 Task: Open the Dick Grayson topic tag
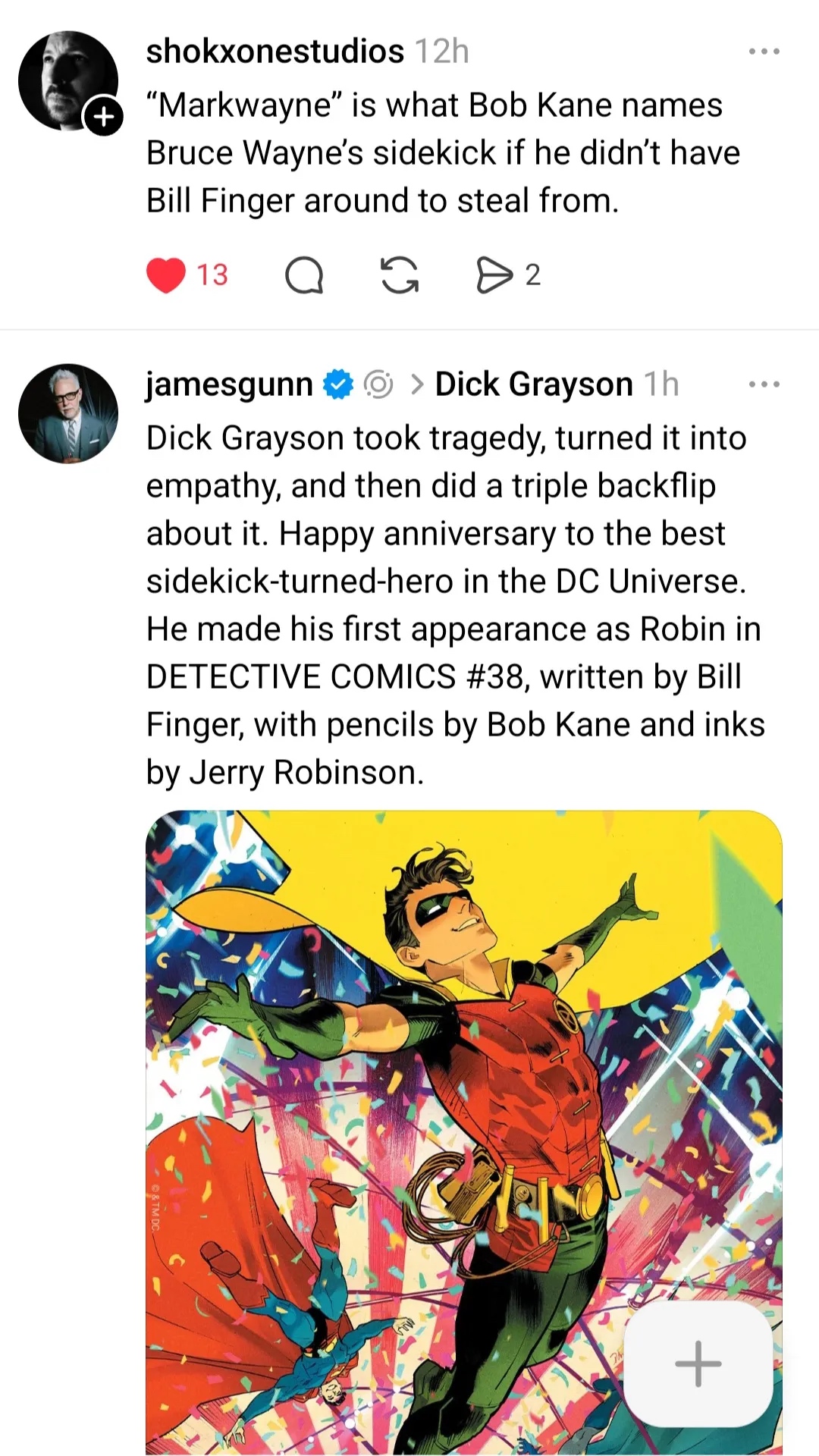[x=534, y=384]
